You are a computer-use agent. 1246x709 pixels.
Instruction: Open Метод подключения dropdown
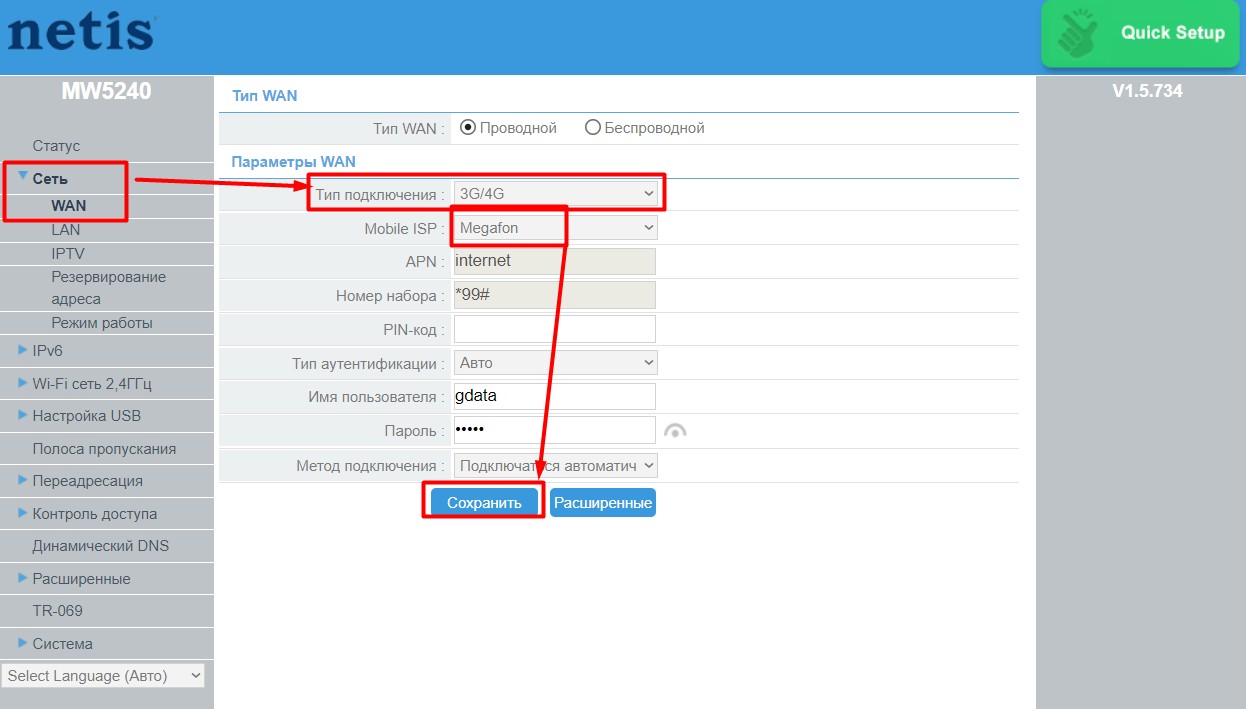pyautogui.click(x=556, y=466)
